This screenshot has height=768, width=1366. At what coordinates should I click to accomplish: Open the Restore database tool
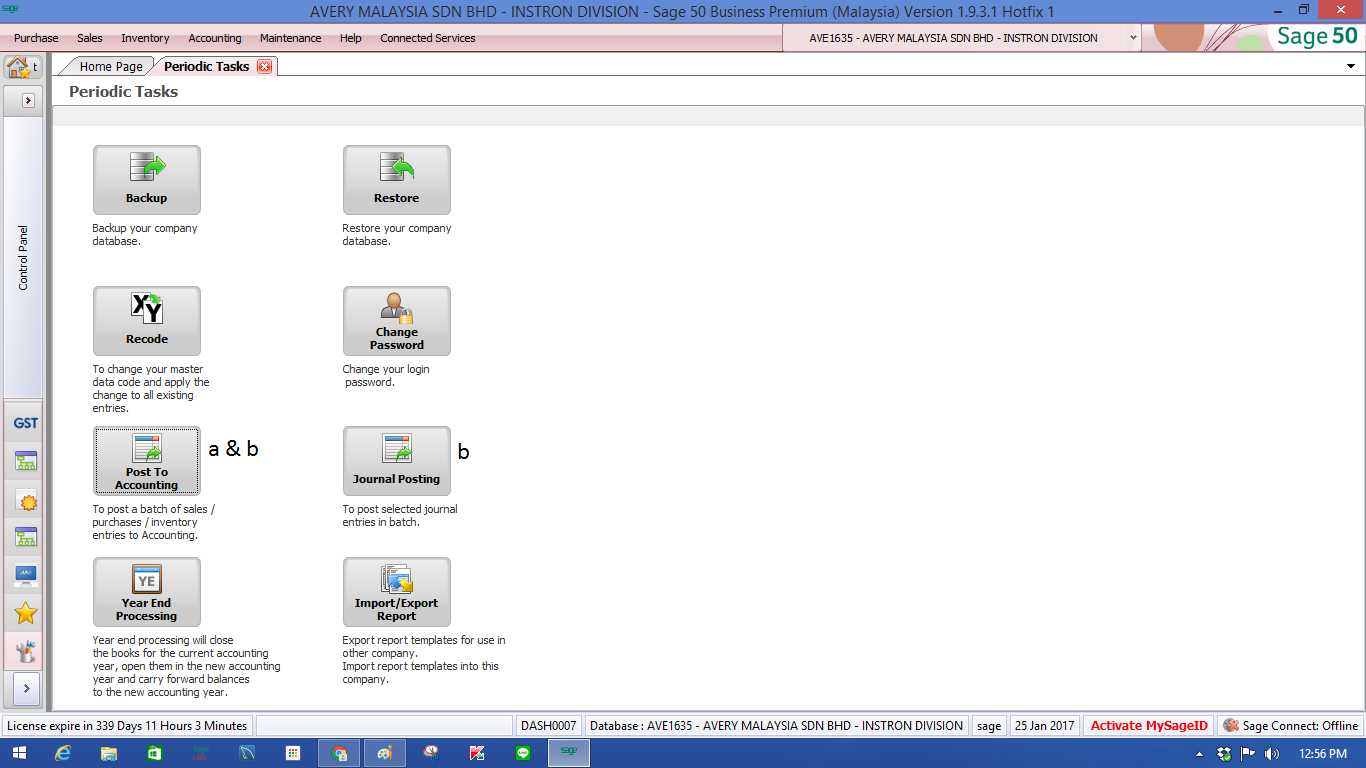(397, 180)
